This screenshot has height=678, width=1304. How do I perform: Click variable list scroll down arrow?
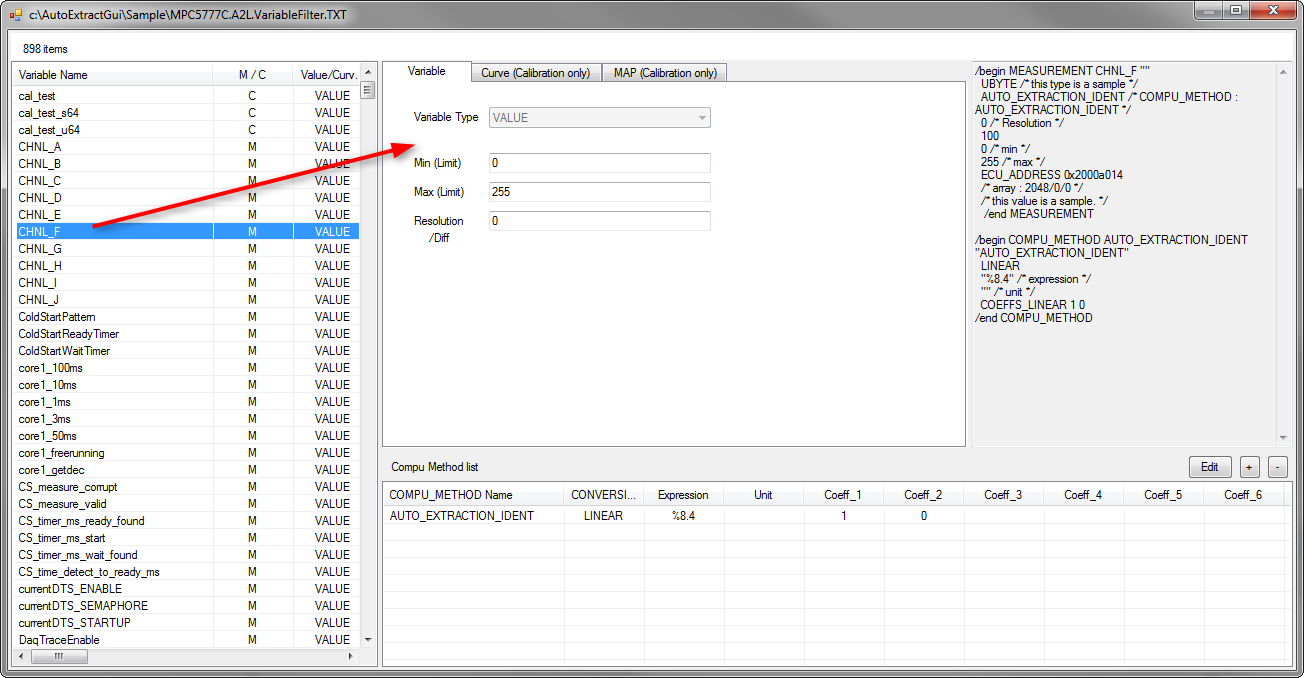point(367,639)
